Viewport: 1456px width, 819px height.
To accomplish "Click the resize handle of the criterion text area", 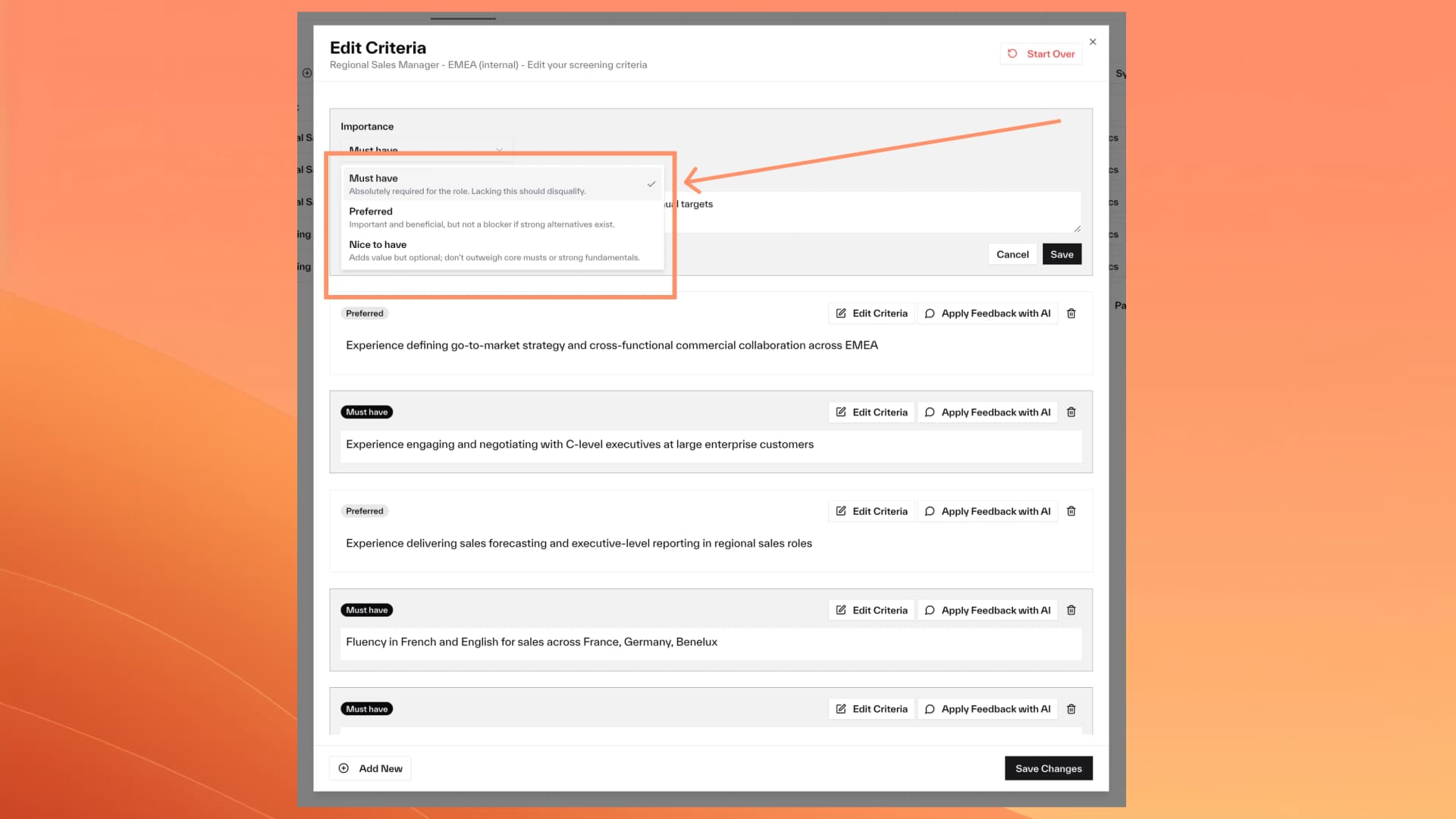I will [1077, 228].
